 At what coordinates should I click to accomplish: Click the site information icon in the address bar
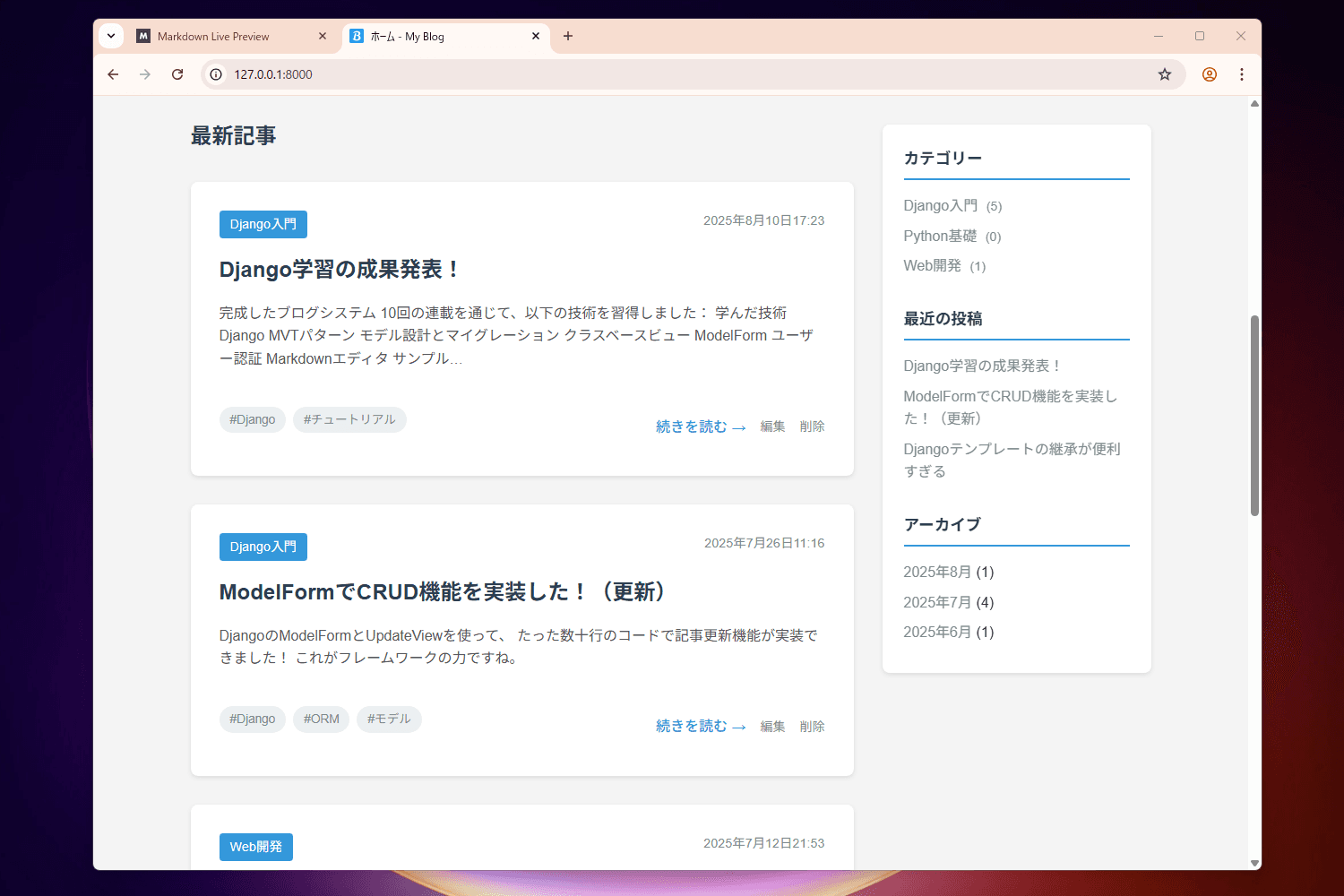(216, 74)
